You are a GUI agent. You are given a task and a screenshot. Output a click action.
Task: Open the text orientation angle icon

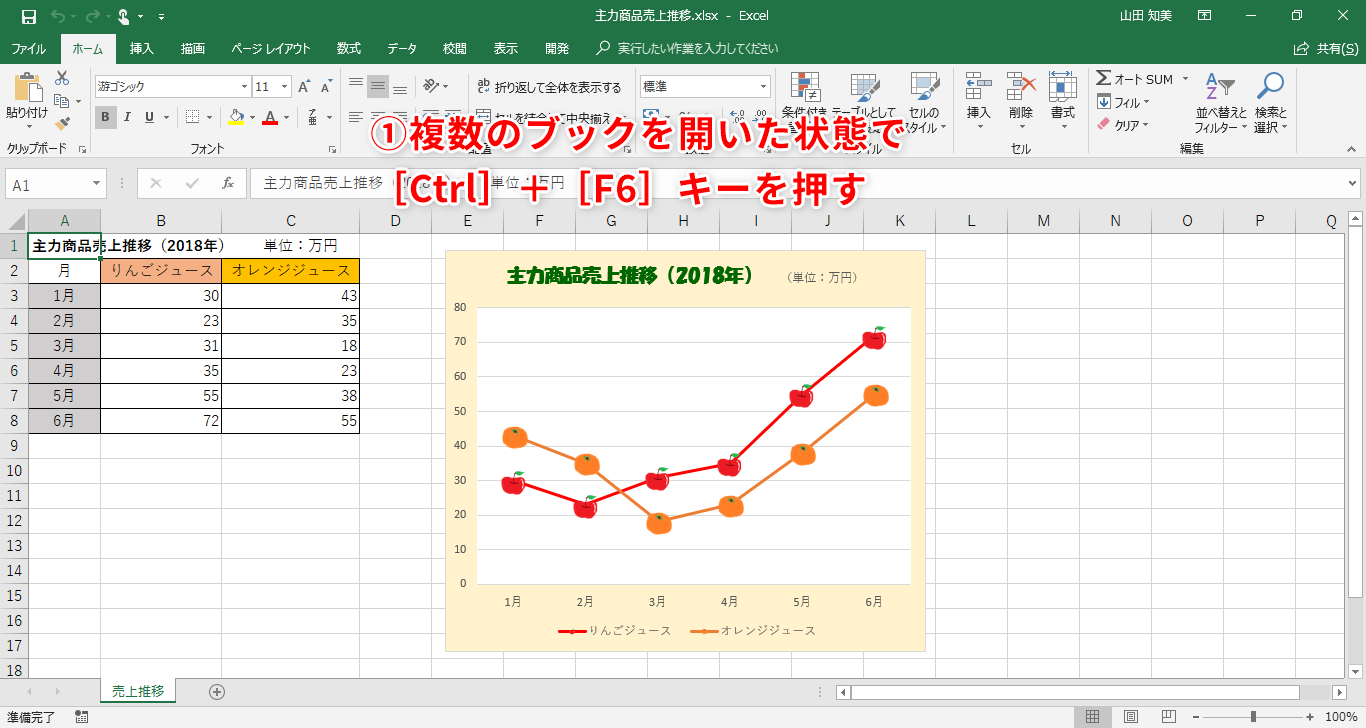point(431,87)
